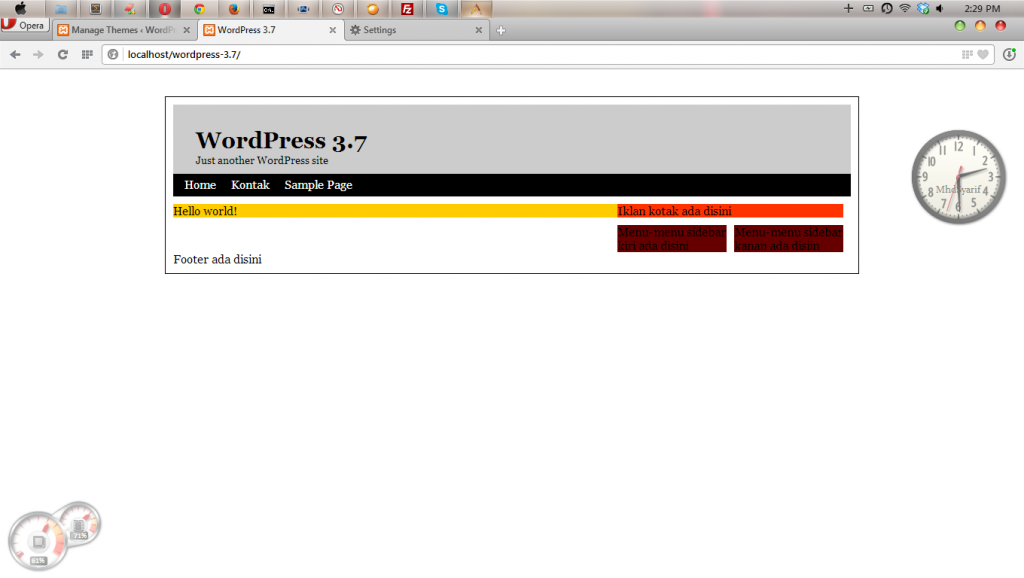Open the Time Machine clock icon in the tray

coord(886,8)
